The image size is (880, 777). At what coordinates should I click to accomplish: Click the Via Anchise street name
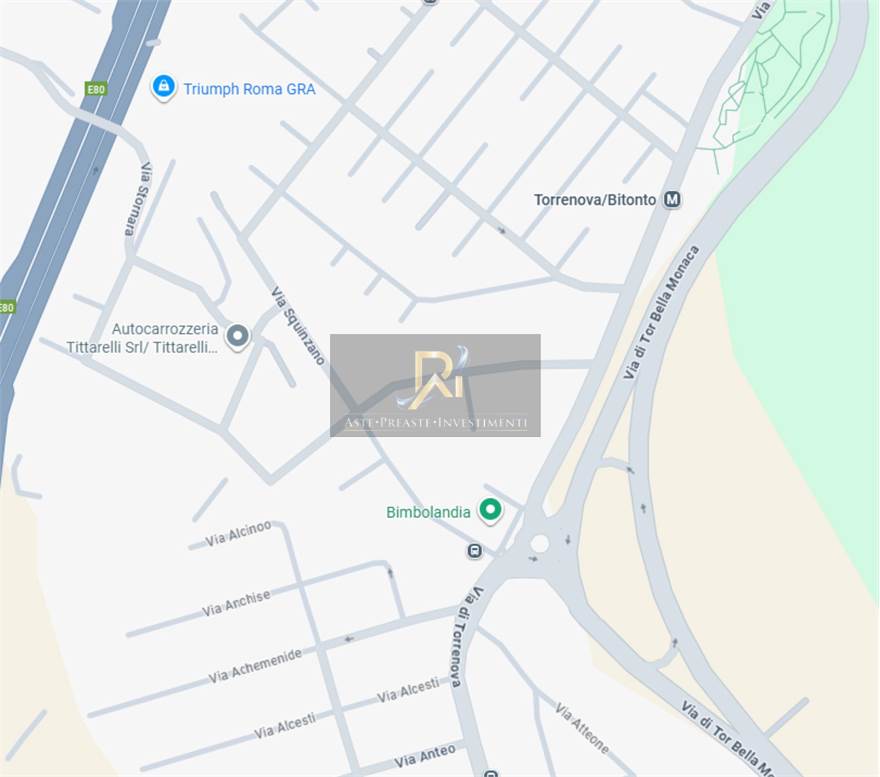(x=236, y=603)
